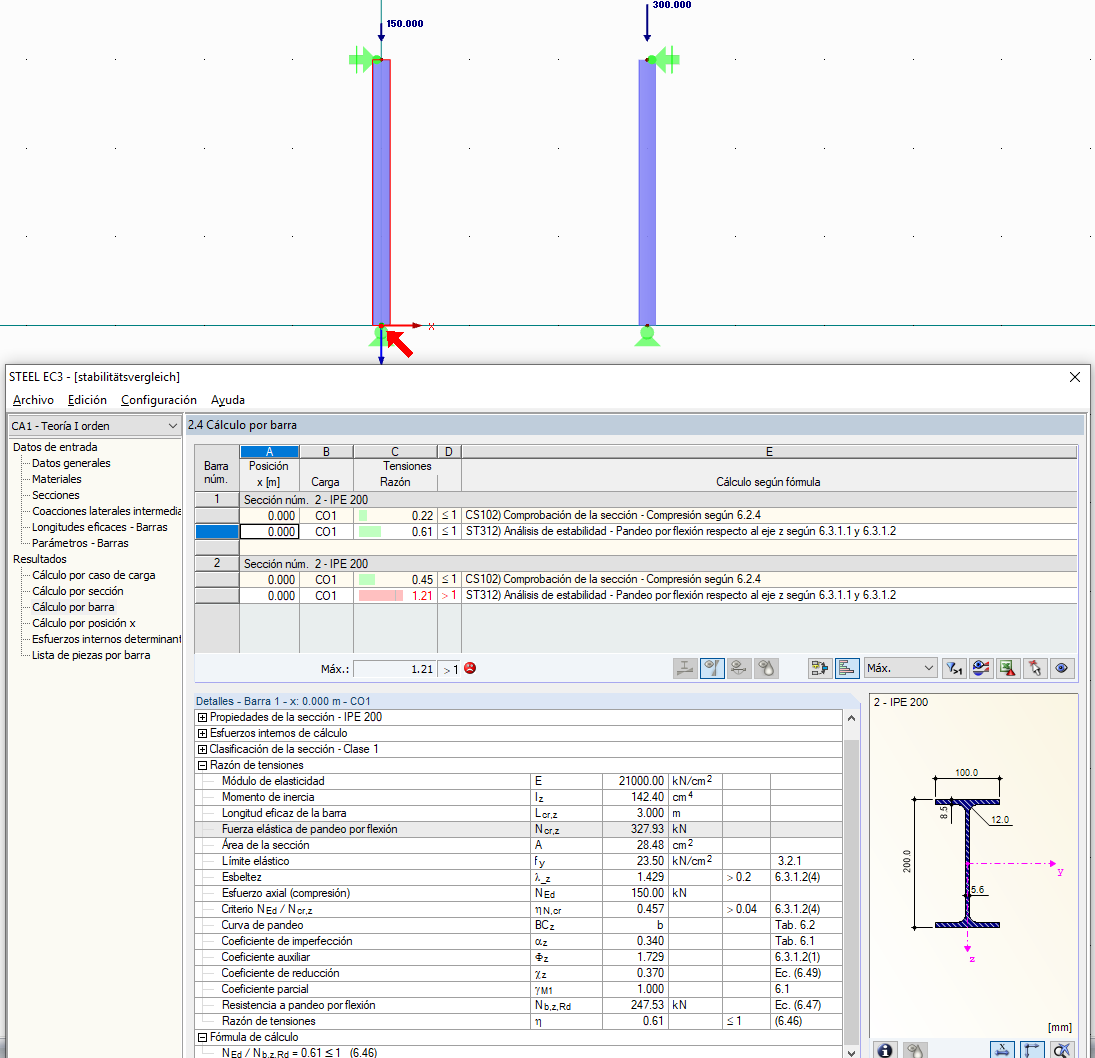
Task: Select row header for barra 2
Action: [216, 564]
